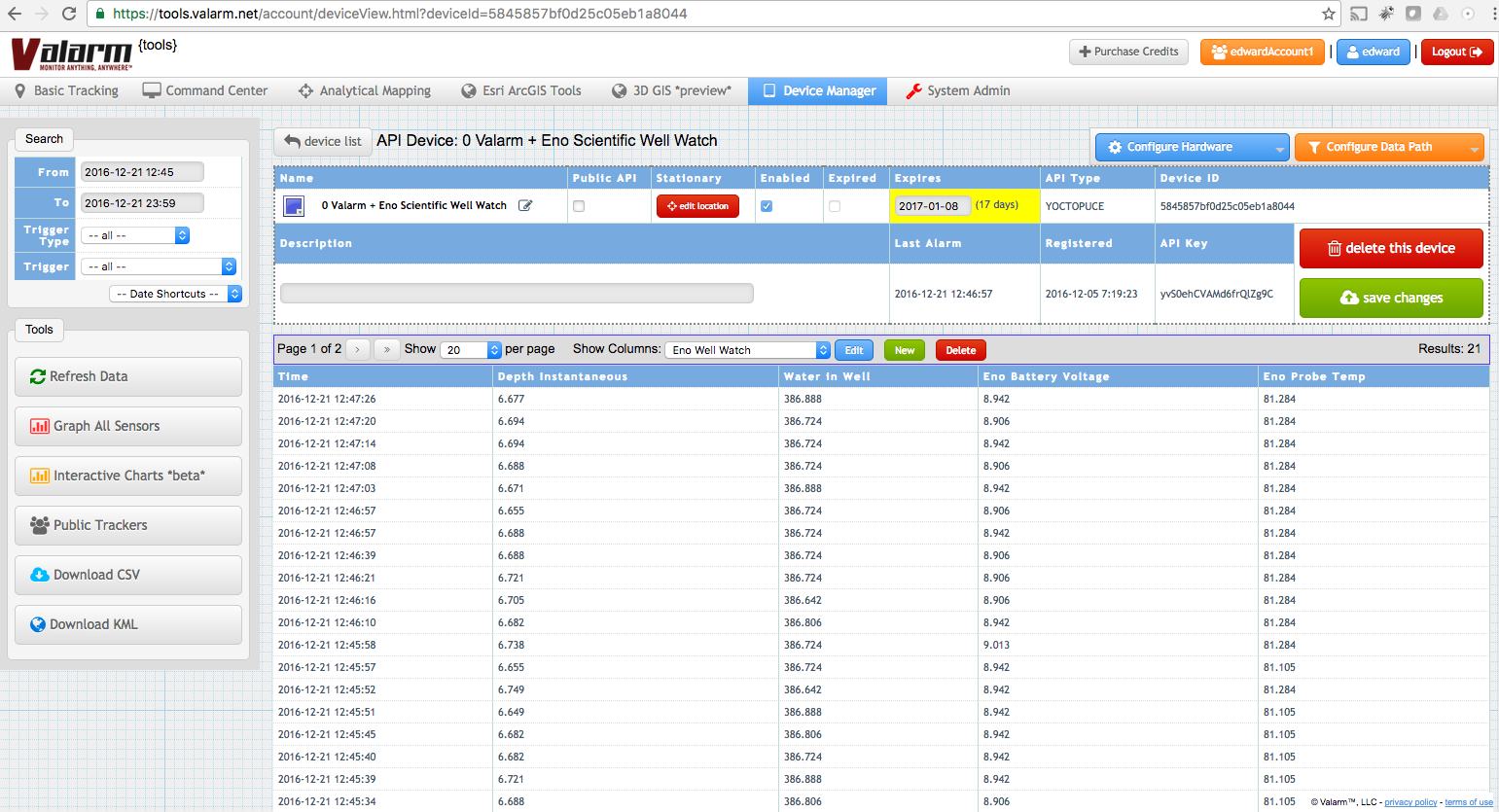Click the Valarm logo
Screen dimensions: 1499x812
(71, 54)
